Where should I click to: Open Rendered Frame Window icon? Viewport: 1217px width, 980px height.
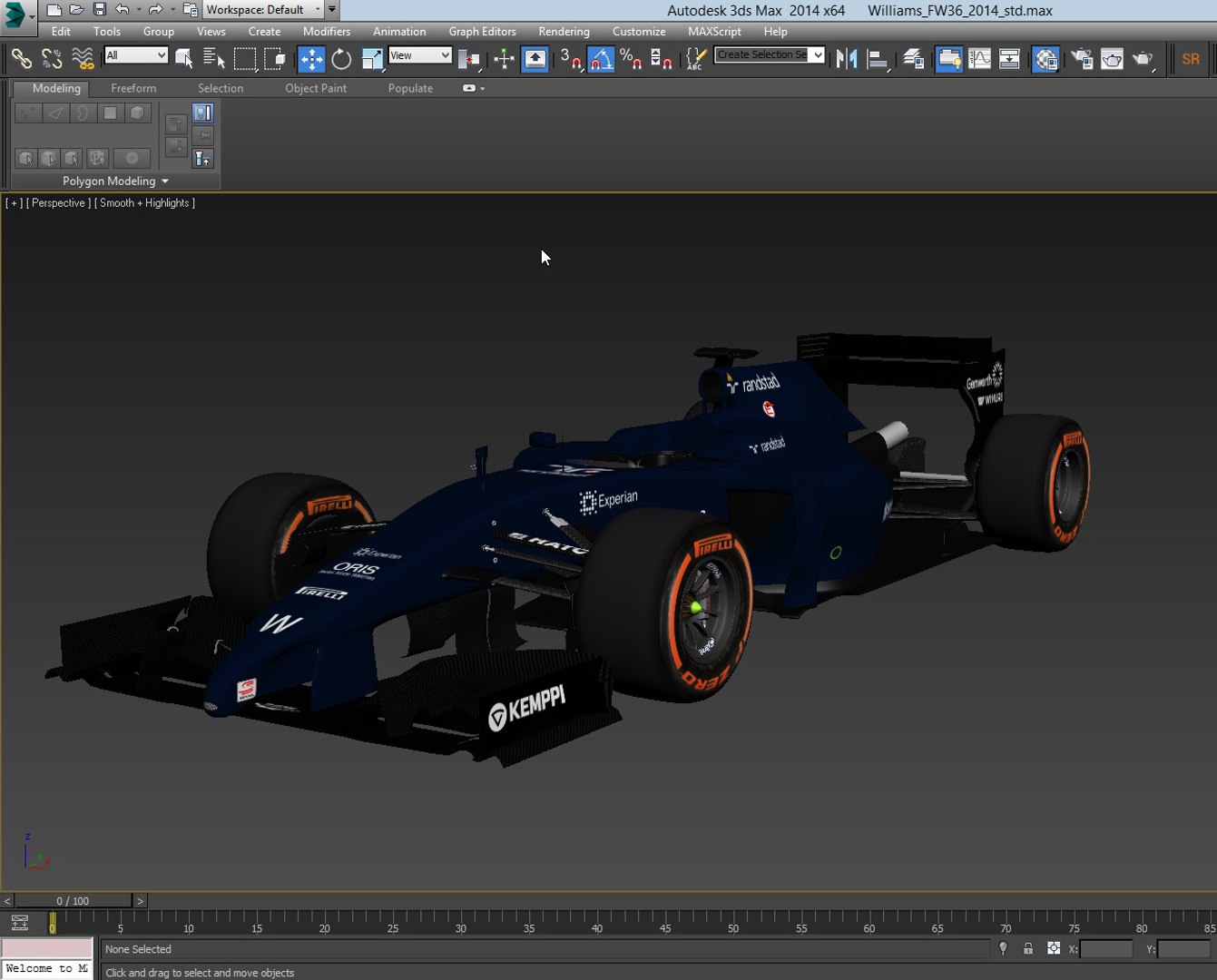[1112, 59]
